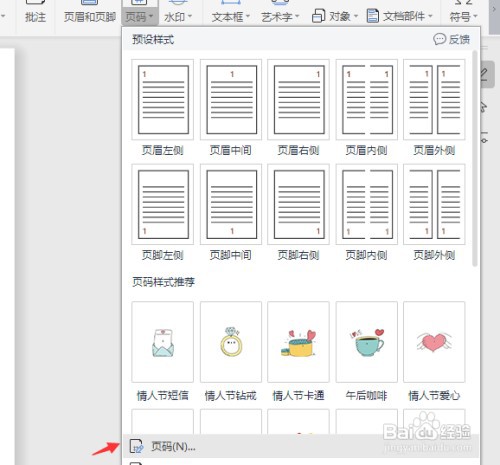Select the 页眉外侧 page number preset
500x465 pixels.
[x=434, y=99]
